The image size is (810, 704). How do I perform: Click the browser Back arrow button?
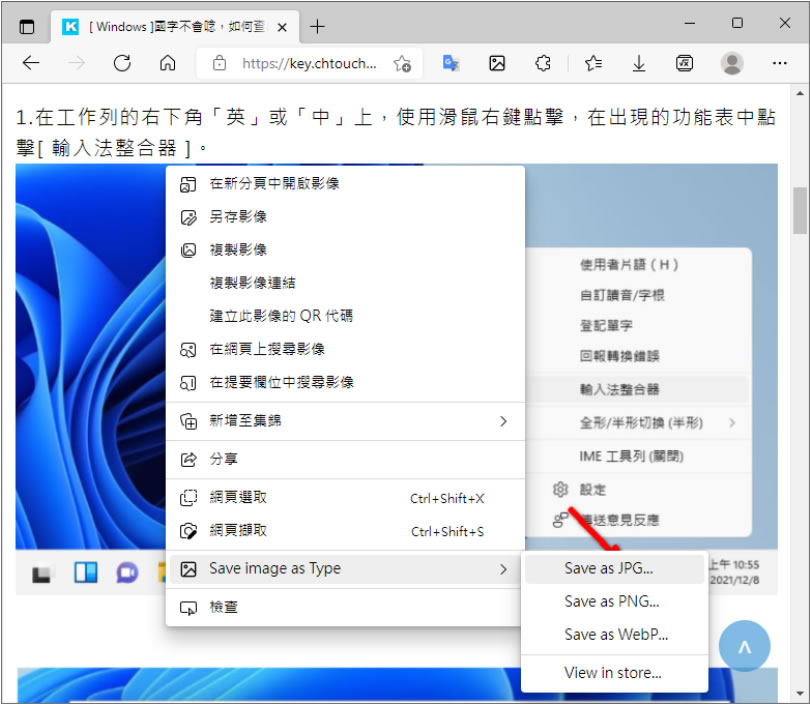[x=31, y=64]
